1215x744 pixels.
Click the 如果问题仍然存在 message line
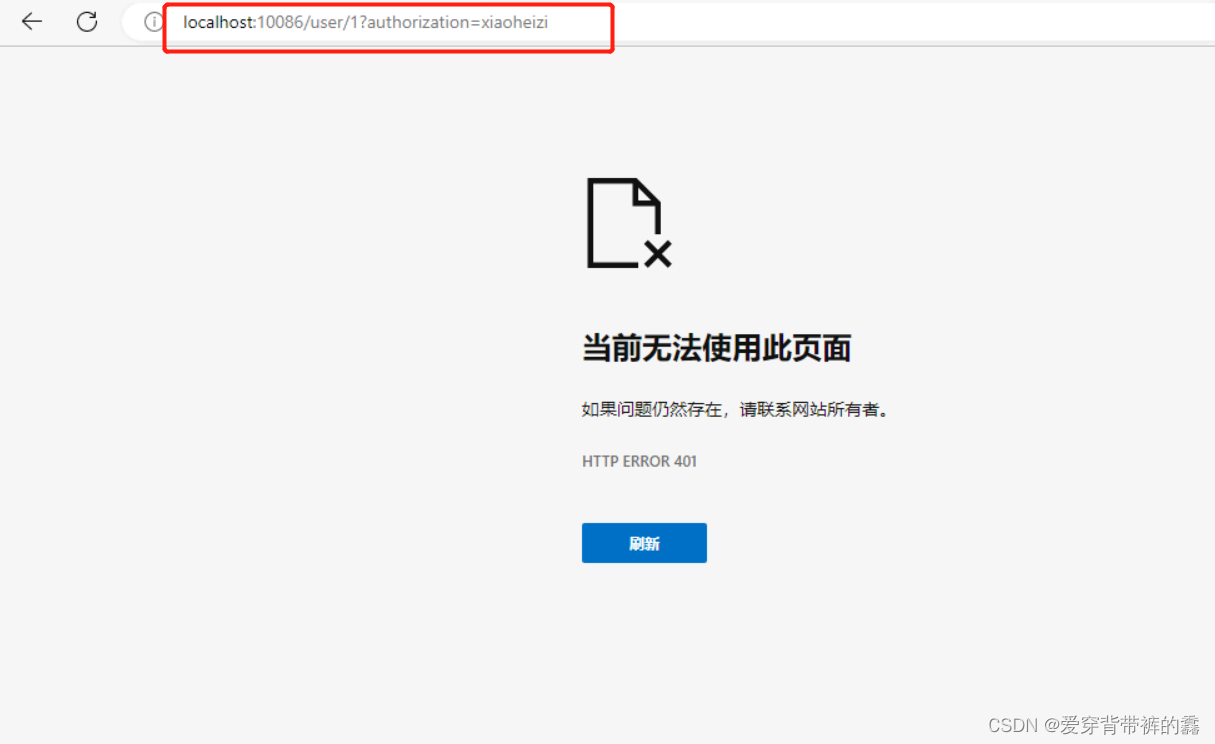[735, 409]
